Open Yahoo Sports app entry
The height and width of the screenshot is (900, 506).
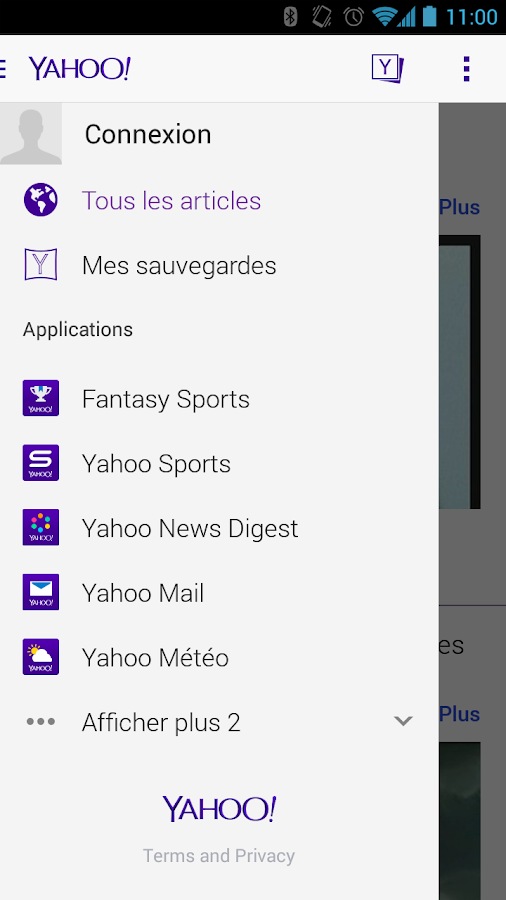tap(156, 464)
